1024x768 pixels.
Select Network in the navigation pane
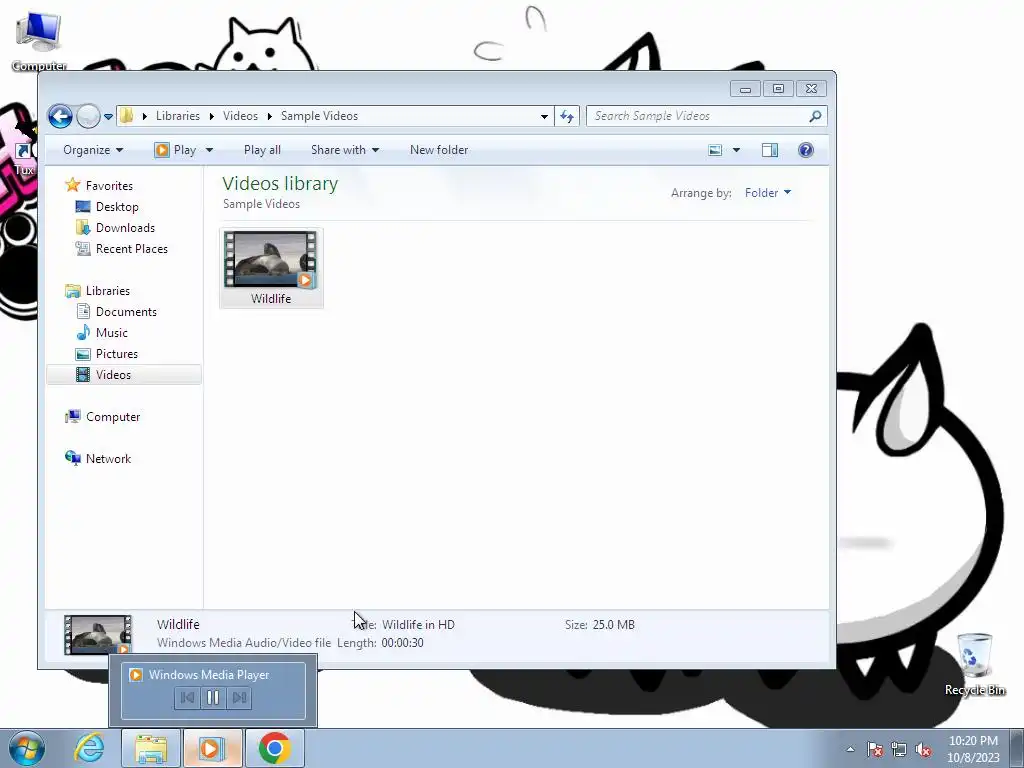(x=108, y=458)
